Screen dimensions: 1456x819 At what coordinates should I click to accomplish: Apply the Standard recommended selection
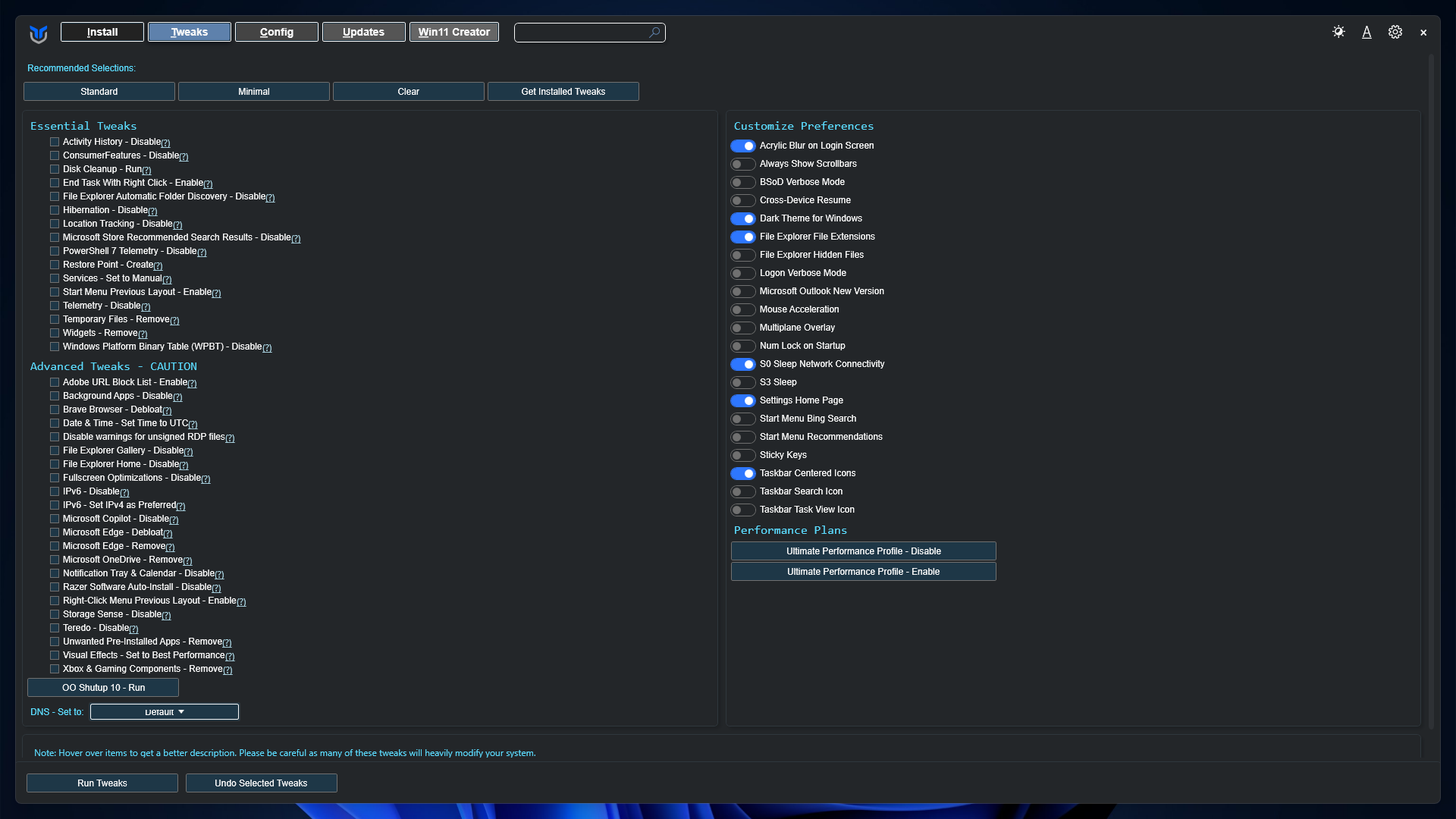pos(99,92)
